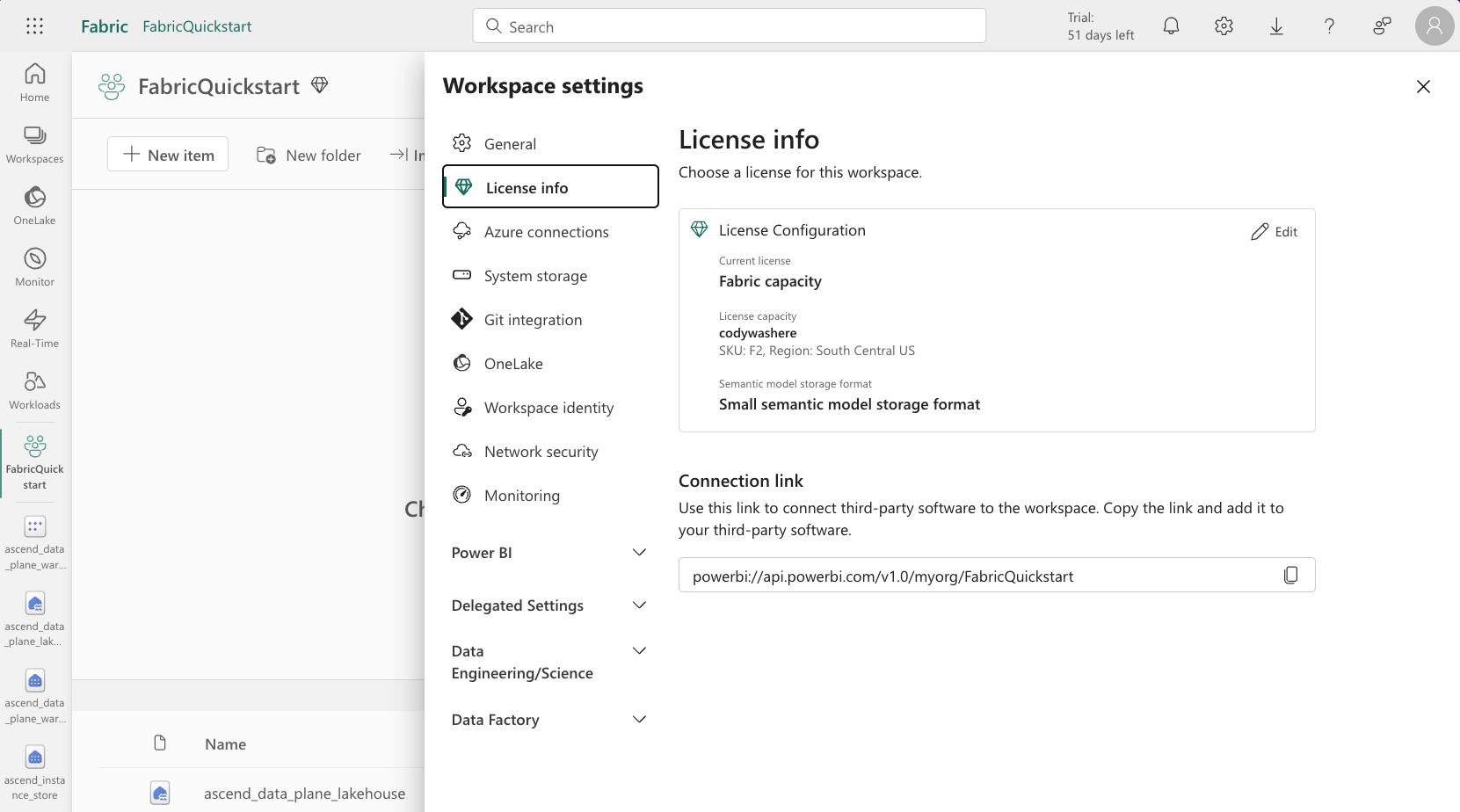Image resolution: width=1460 pixels, height=812 pixels.
Task: Open Azure connections settings
Action: click(550, 231)
